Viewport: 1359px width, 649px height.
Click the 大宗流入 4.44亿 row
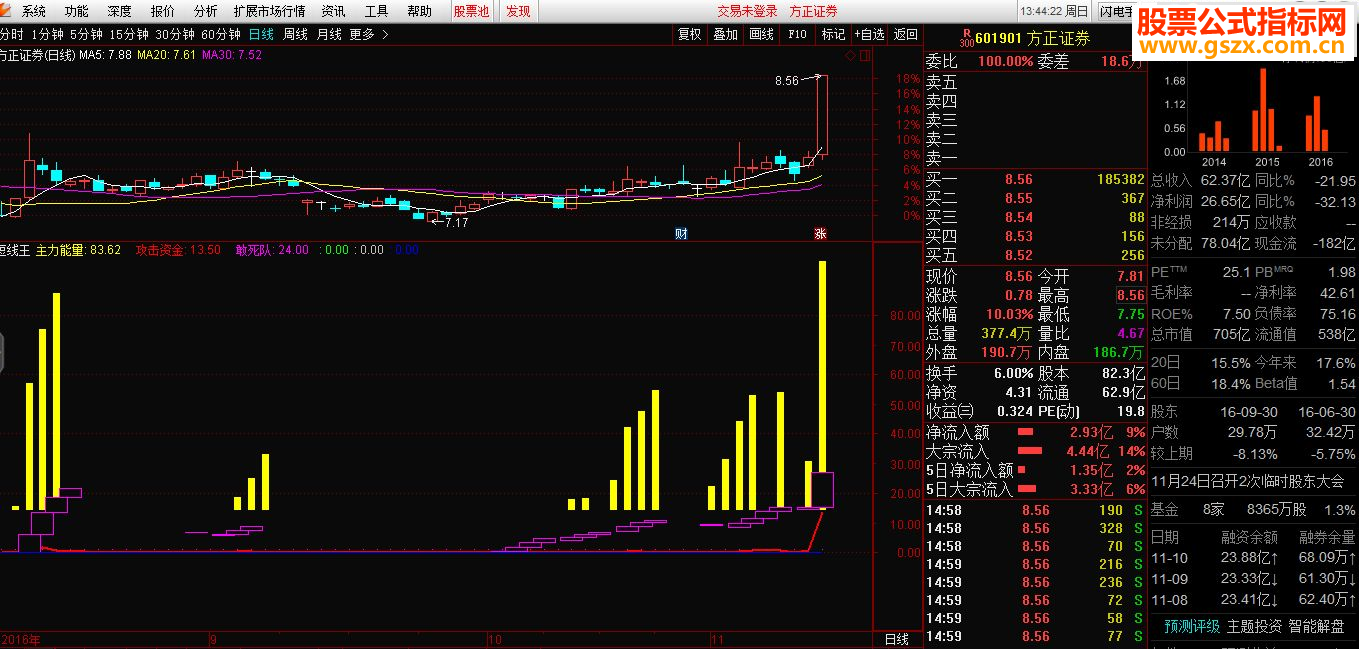coord(1035,451)
